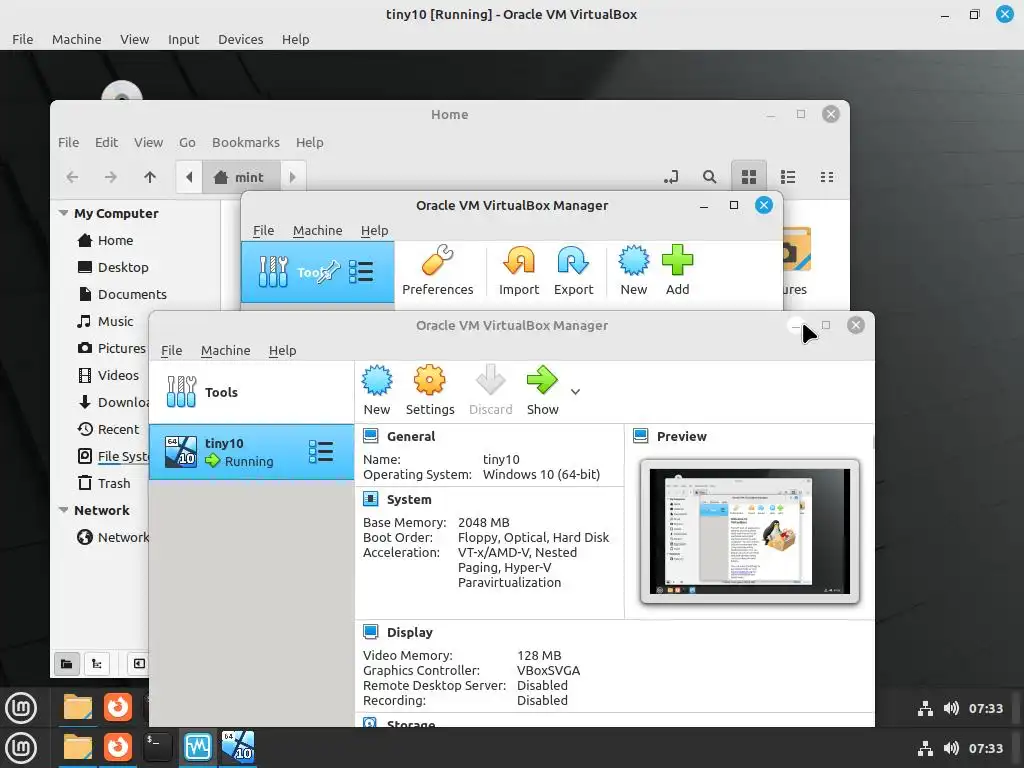Open Machine menu in front VirtualBox Manager
Image resolution: width=1024 pixels, height=768 pixels.
225,351
